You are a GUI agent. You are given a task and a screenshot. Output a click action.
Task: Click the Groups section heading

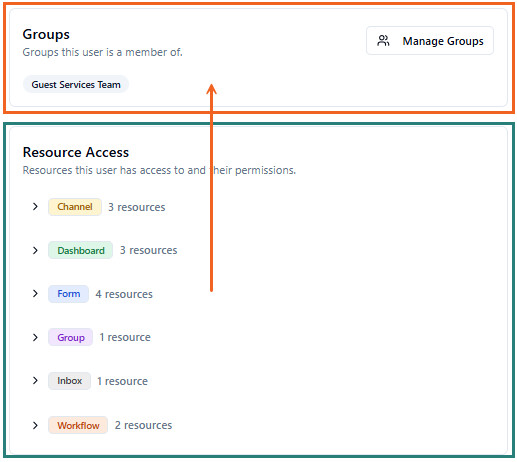(46, 35)
